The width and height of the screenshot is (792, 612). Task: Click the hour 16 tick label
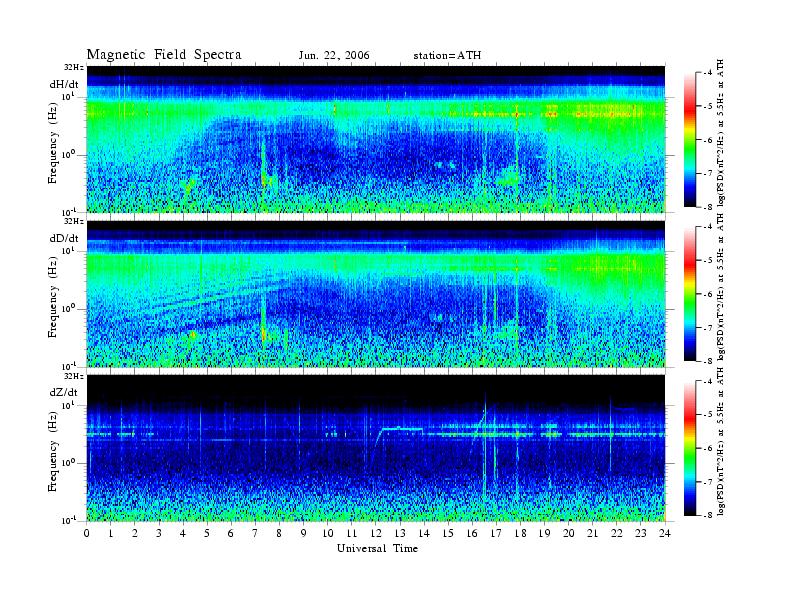pyautogui.click(x=472, y=534)
